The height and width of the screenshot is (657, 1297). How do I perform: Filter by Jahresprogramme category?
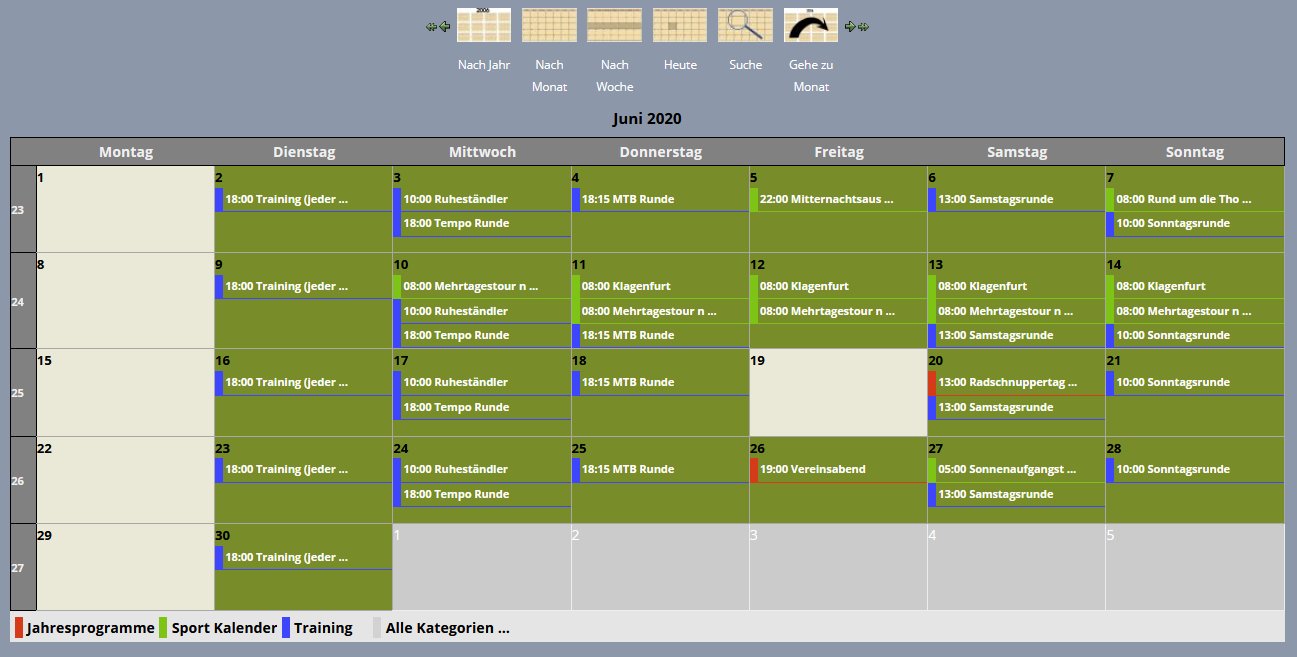click(90, 628)
